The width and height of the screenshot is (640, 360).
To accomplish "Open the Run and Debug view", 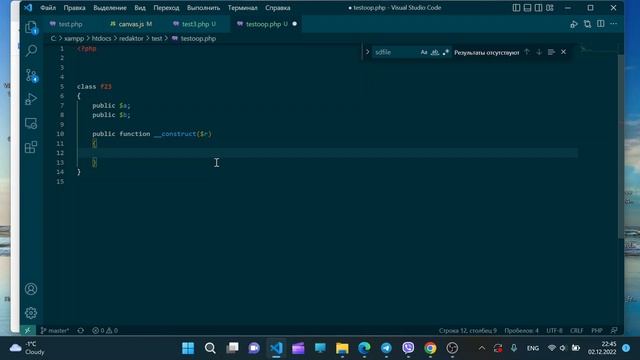I will [31, 99].
